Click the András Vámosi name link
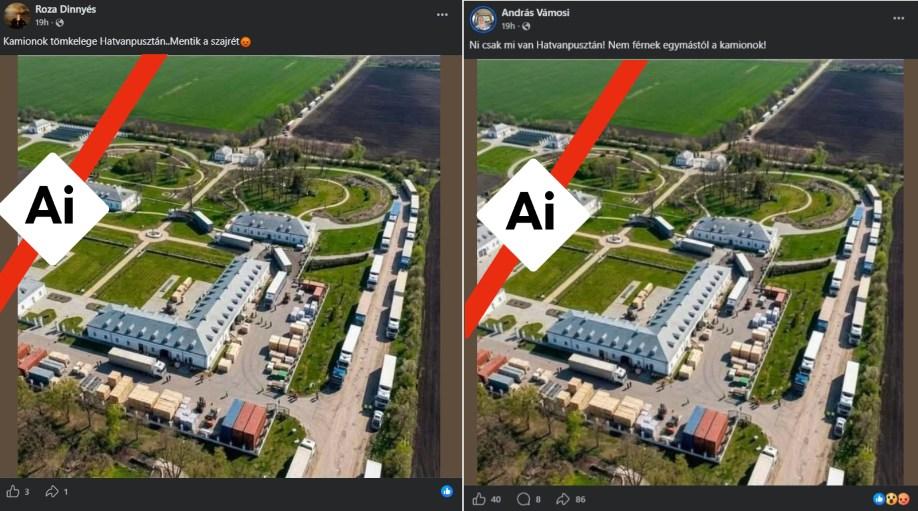This screenshot has height=511, width=918. [535, 12]
